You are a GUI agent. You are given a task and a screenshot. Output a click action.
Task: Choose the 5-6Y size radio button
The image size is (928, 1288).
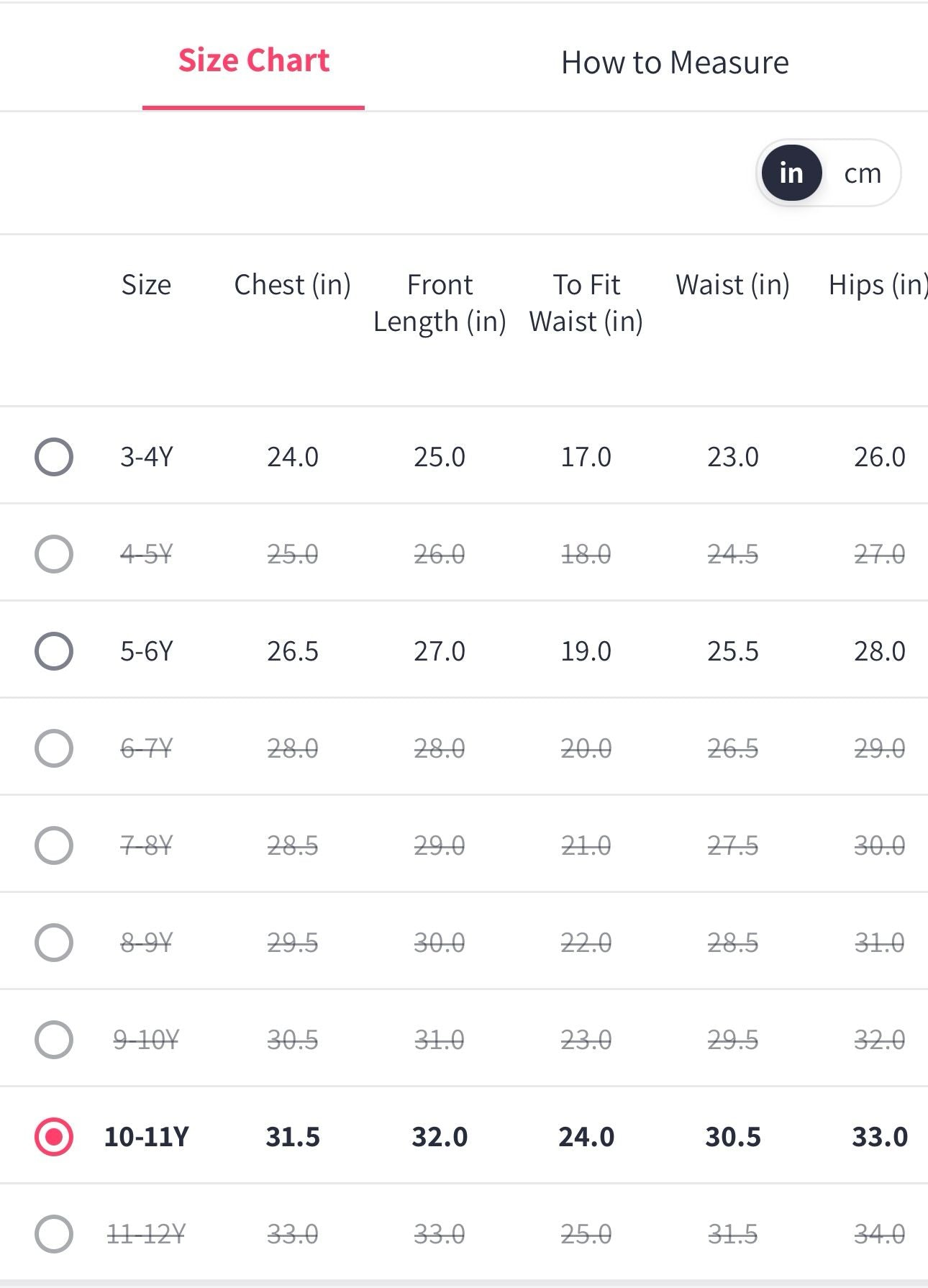click(54, 651)
